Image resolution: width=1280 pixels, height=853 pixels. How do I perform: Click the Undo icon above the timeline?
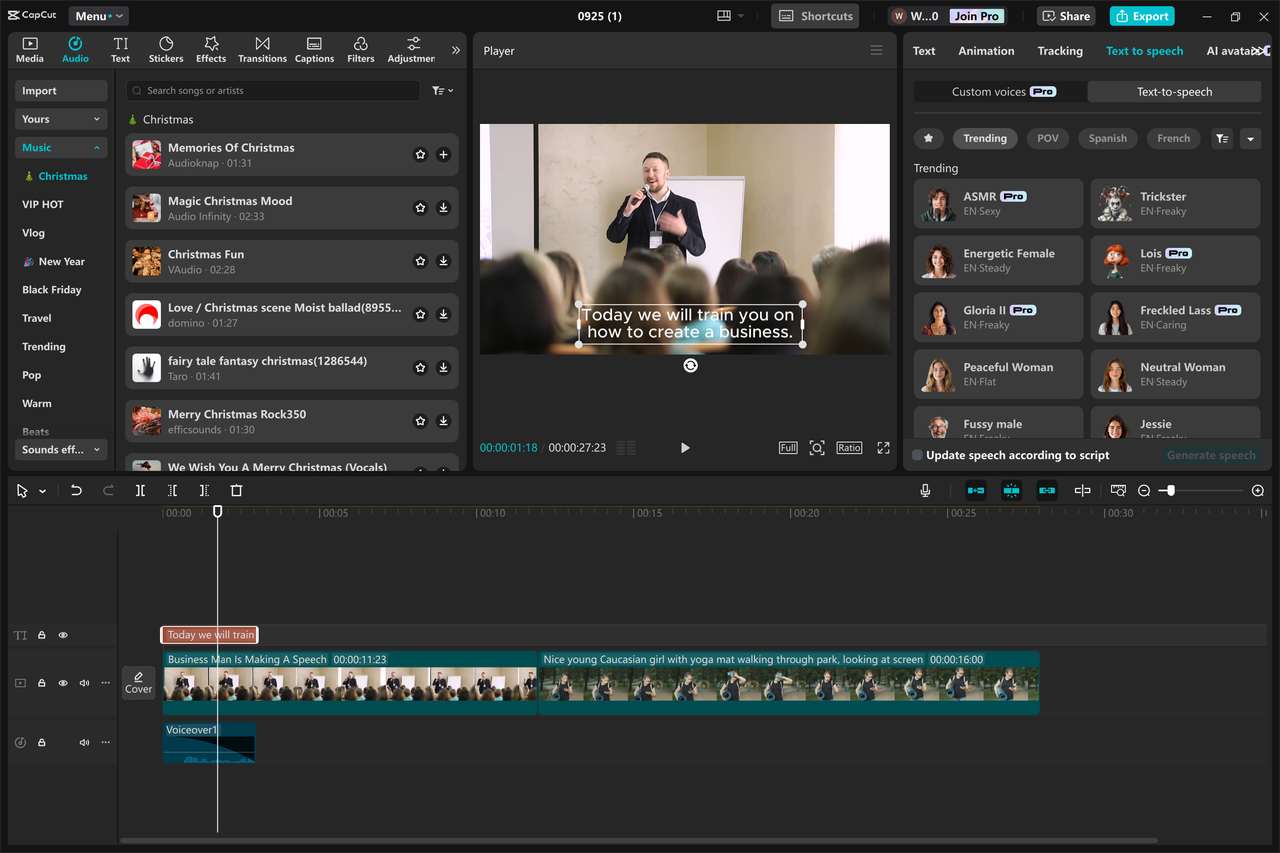(x=76, y=490)
